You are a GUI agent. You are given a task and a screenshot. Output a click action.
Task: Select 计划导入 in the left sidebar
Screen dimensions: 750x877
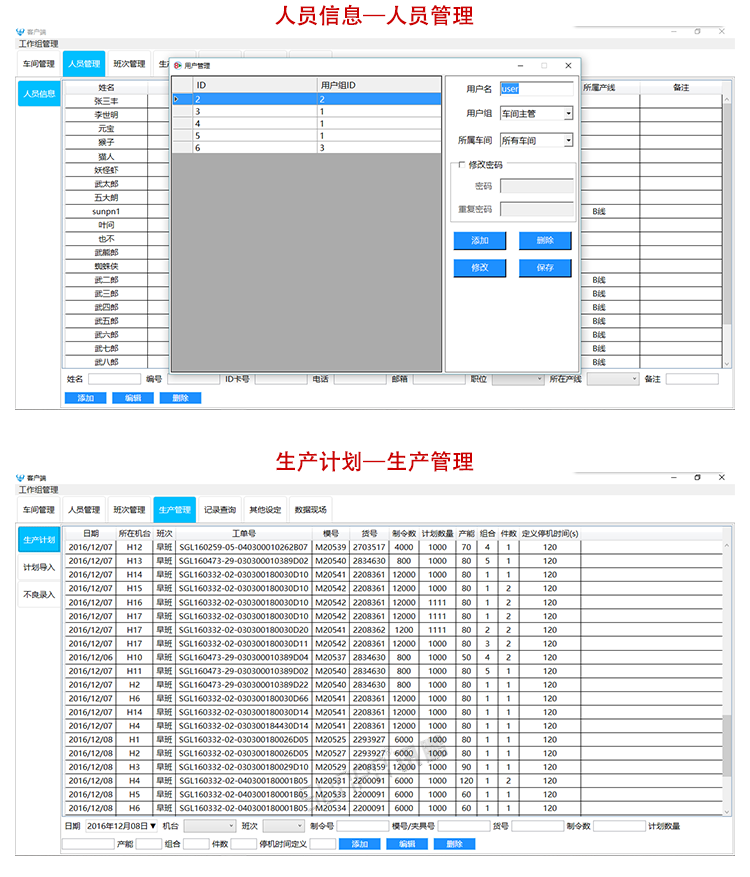[39, 567]
